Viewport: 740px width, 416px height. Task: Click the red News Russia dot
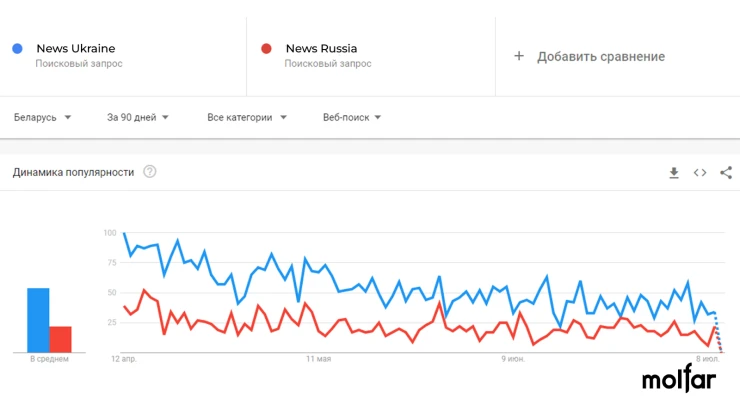[266, 48]
